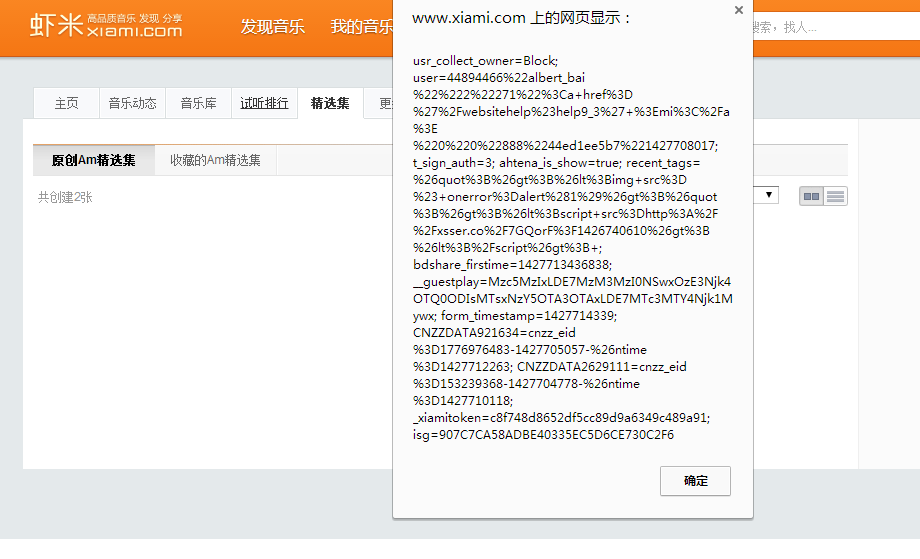Open 发现音乐 in the top navigation

(x=272, y=26)
